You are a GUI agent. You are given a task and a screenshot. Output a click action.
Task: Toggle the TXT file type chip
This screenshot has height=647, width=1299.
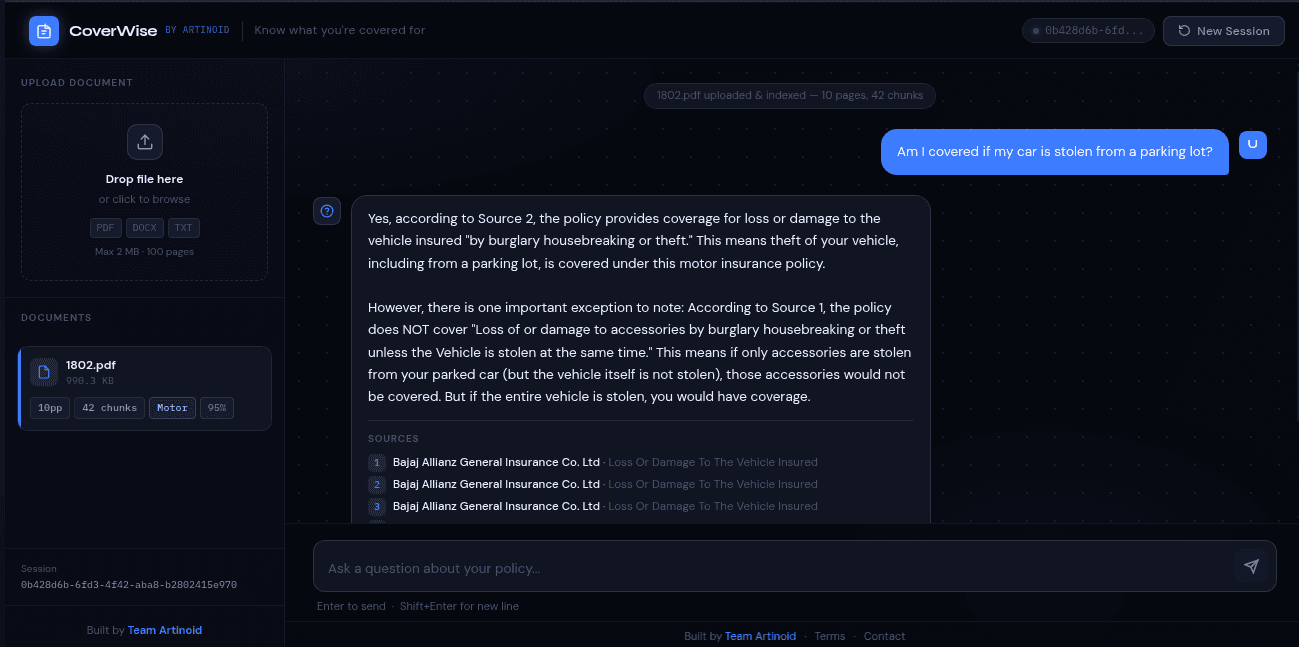click(x=183, y=227)
